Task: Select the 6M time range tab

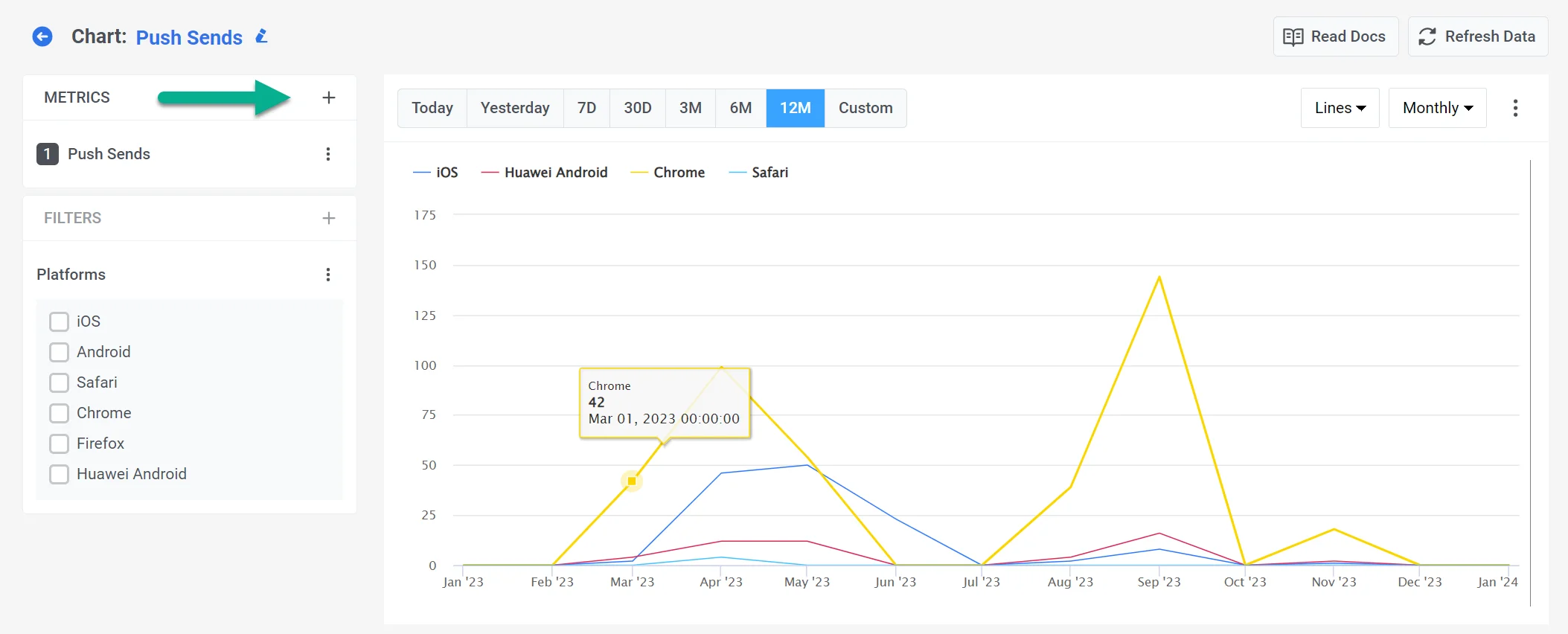Action: (x=740, y=108)
